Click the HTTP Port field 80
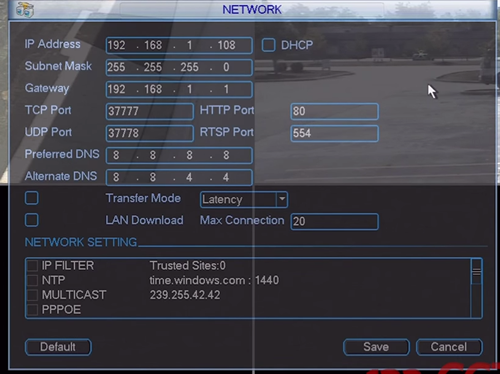This screenshot has height=374, width=500. pyautogui.click(x=334, y=111)
